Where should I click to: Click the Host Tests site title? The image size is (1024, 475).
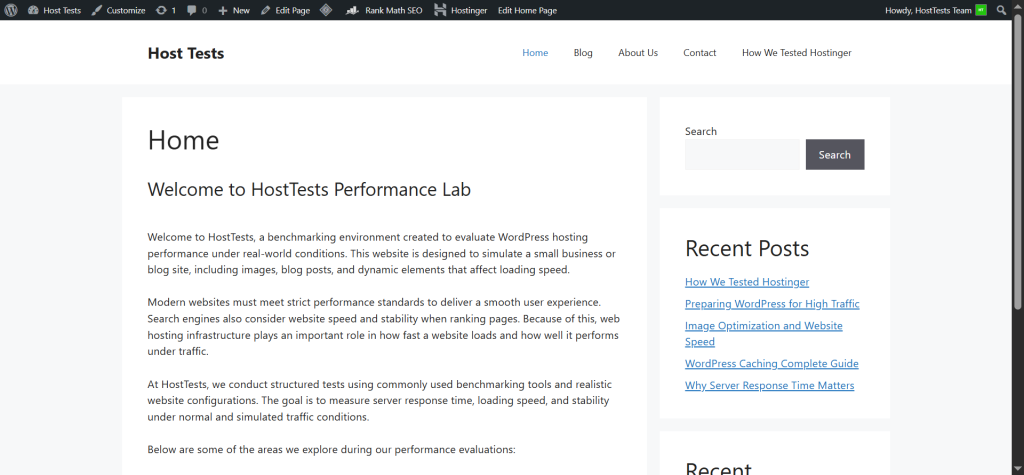point(186,53)
